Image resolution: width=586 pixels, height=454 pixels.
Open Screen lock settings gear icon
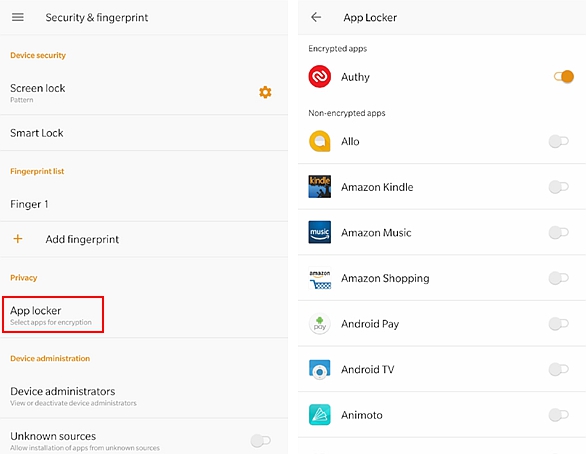coord(265,92)
